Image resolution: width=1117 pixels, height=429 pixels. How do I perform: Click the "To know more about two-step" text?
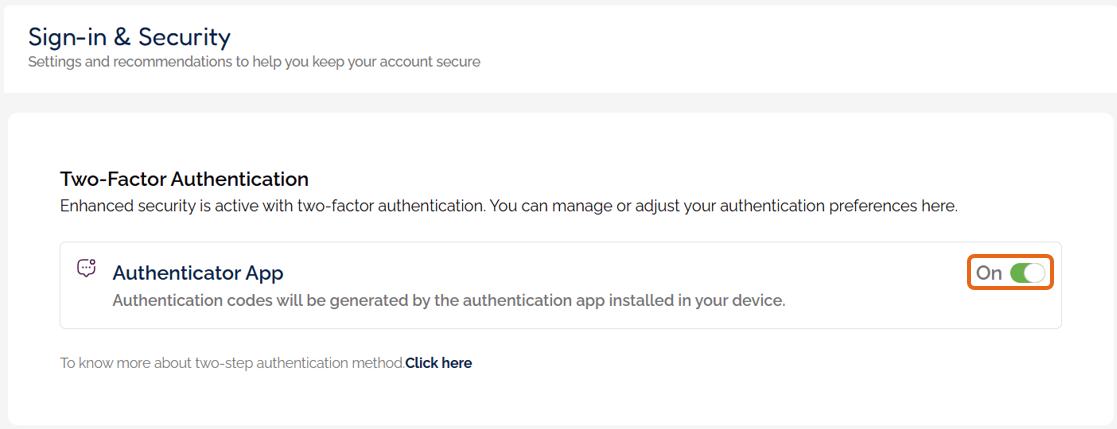click(x=231, y=363)
